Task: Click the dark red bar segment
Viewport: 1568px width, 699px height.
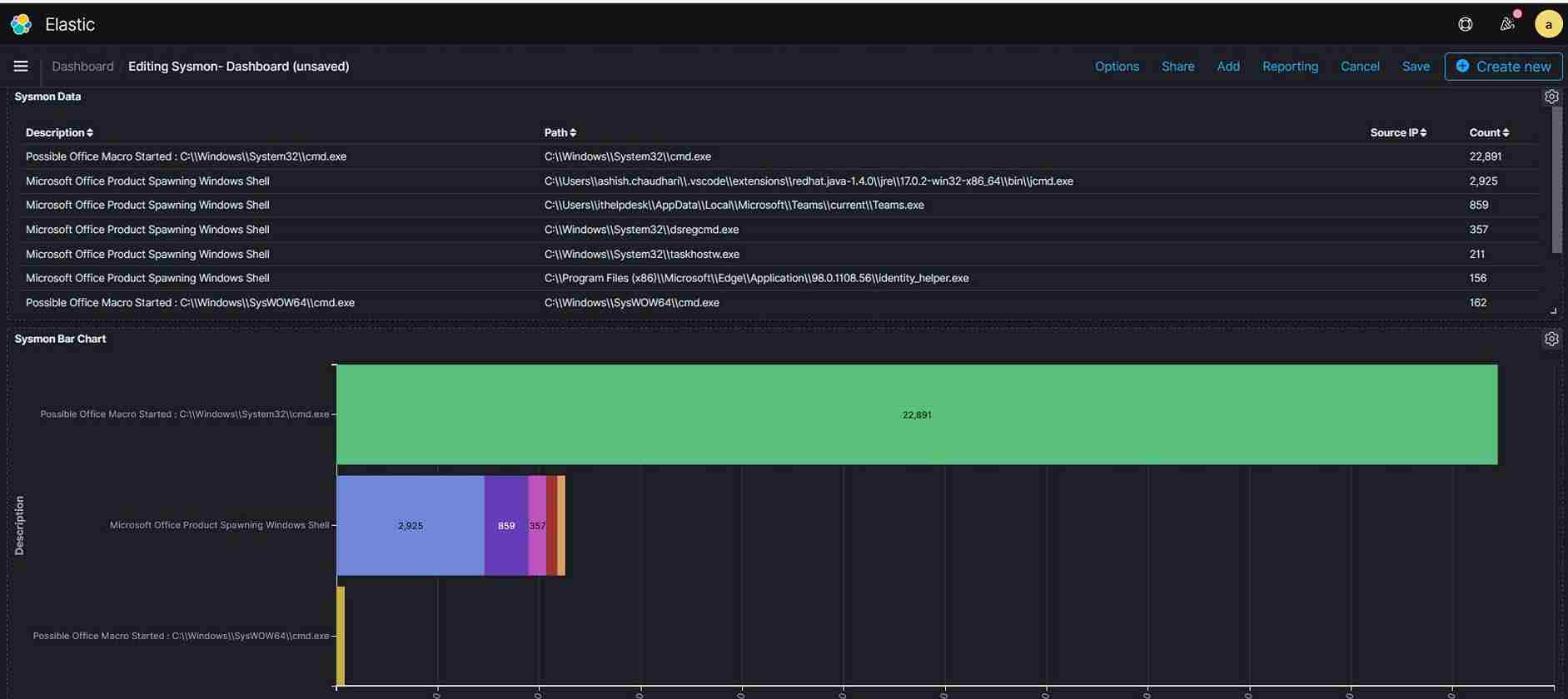Action: pos(551,525)
